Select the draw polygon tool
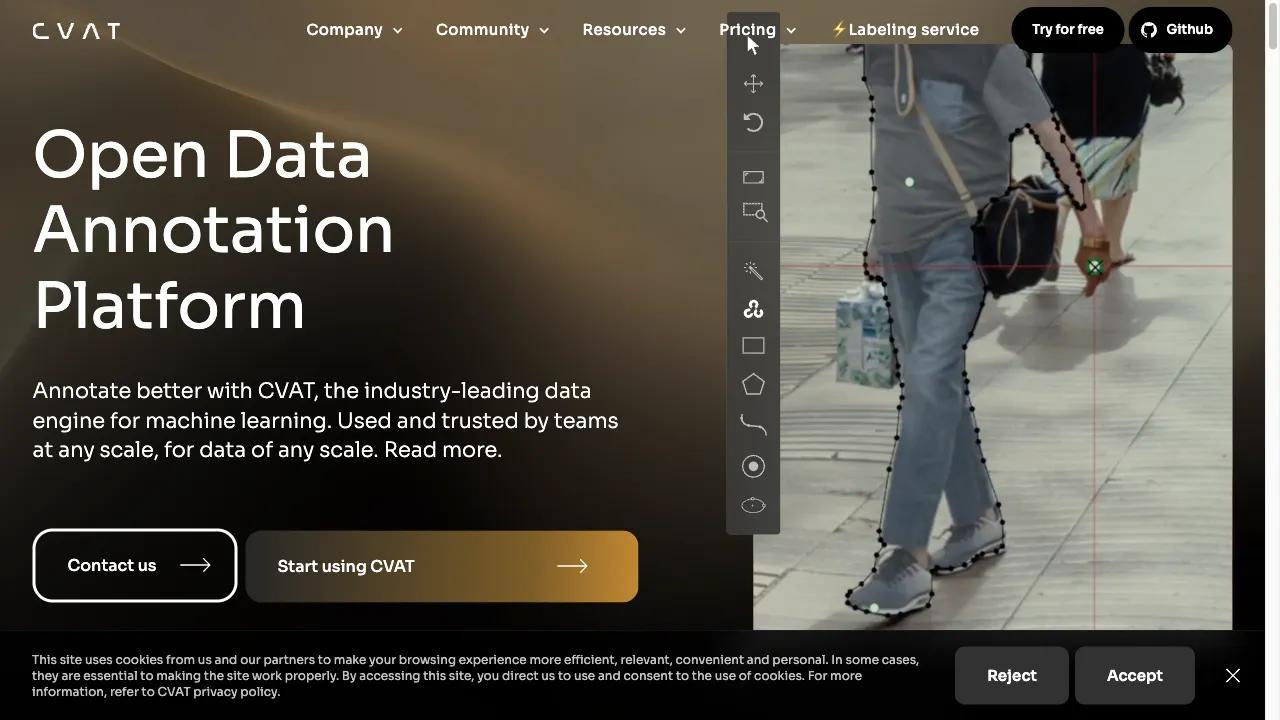The height and width of the screenshot is (720, 1280). pos(753,385)
